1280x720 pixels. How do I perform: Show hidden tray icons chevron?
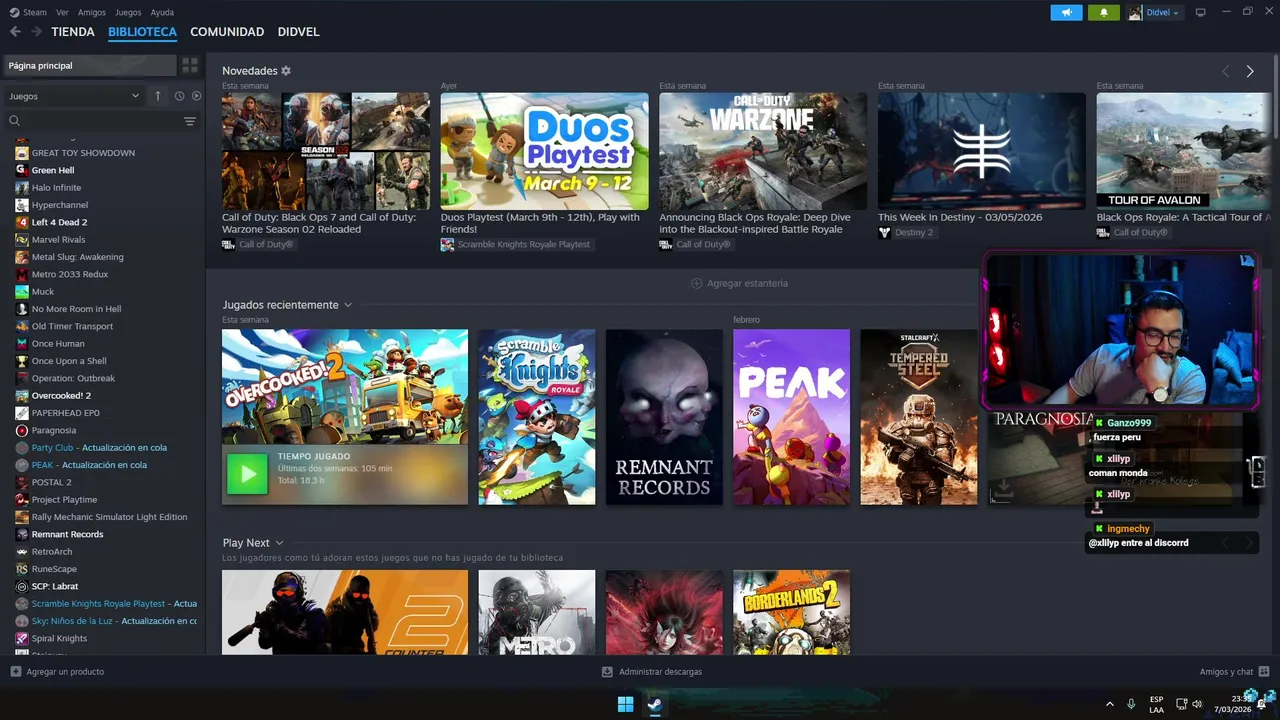click(x=1109, y=704)
